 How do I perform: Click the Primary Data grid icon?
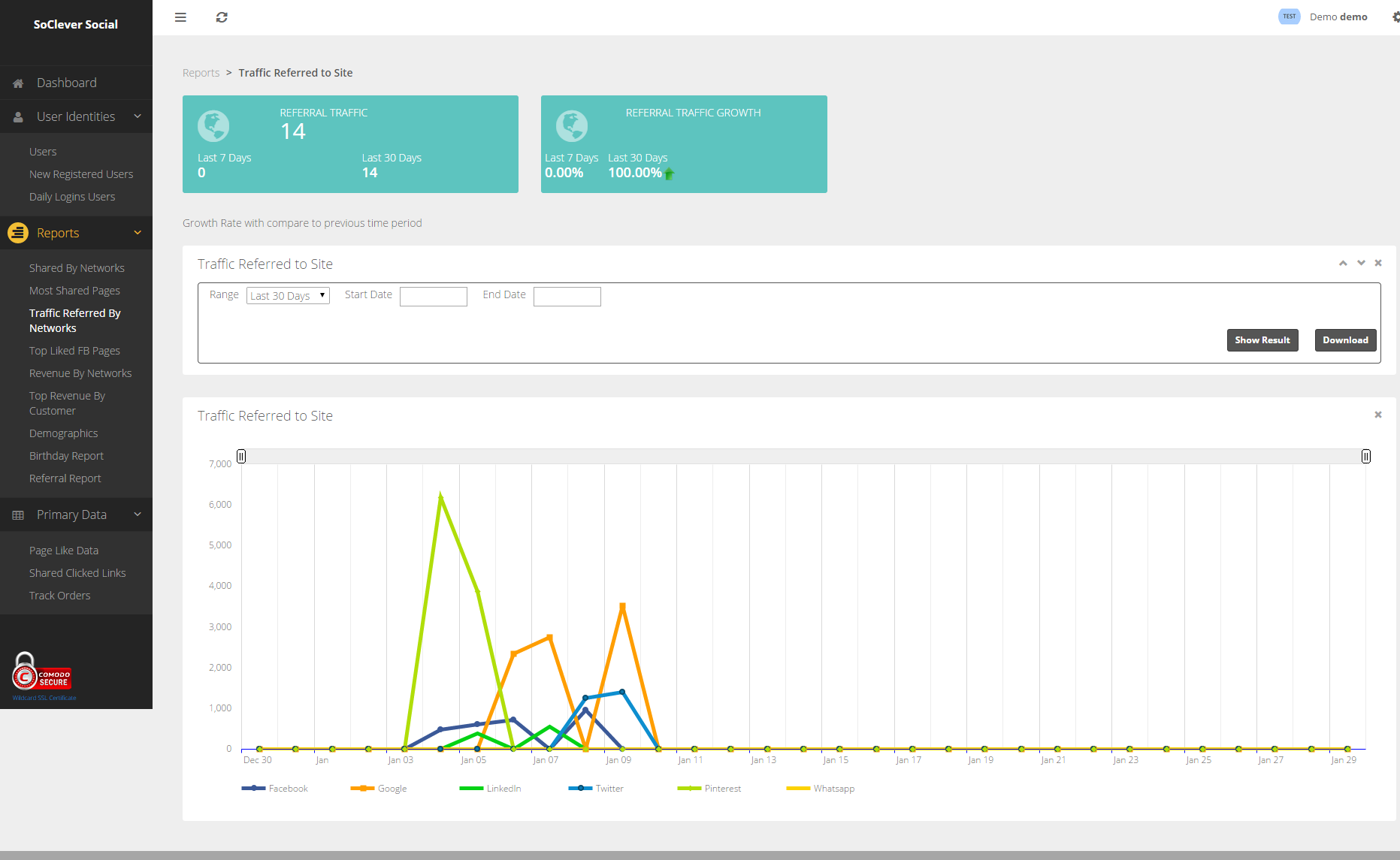17,514
